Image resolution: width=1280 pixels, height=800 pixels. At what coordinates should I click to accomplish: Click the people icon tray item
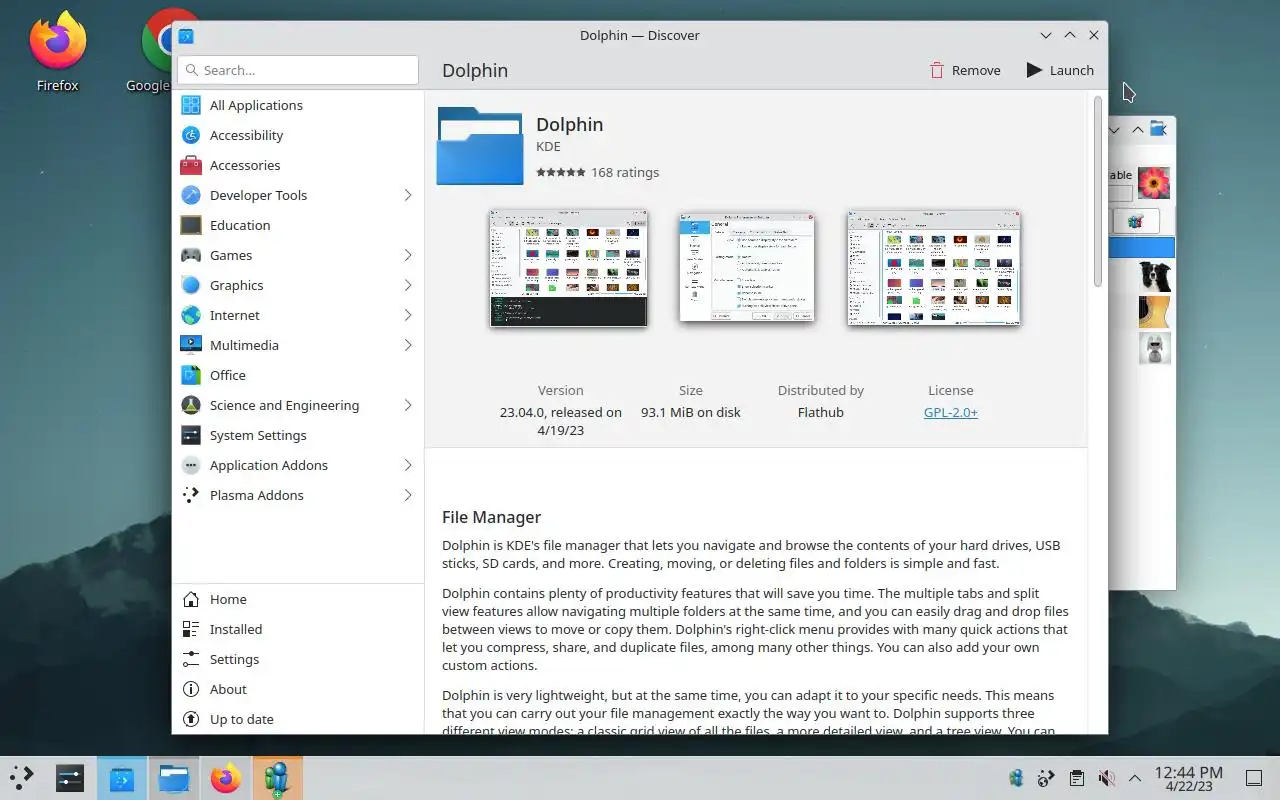(x=1017, y=778)
